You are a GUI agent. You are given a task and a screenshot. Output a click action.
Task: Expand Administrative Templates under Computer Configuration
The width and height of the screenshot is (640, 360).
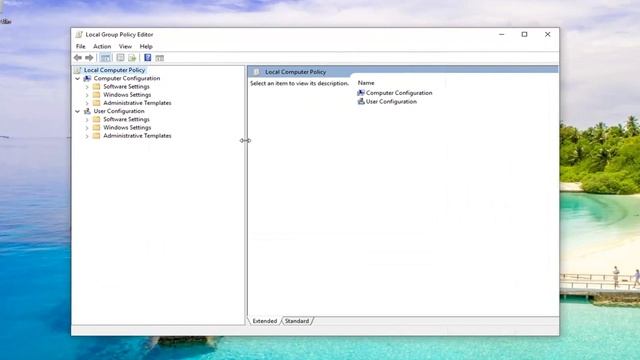pos(87,103)
